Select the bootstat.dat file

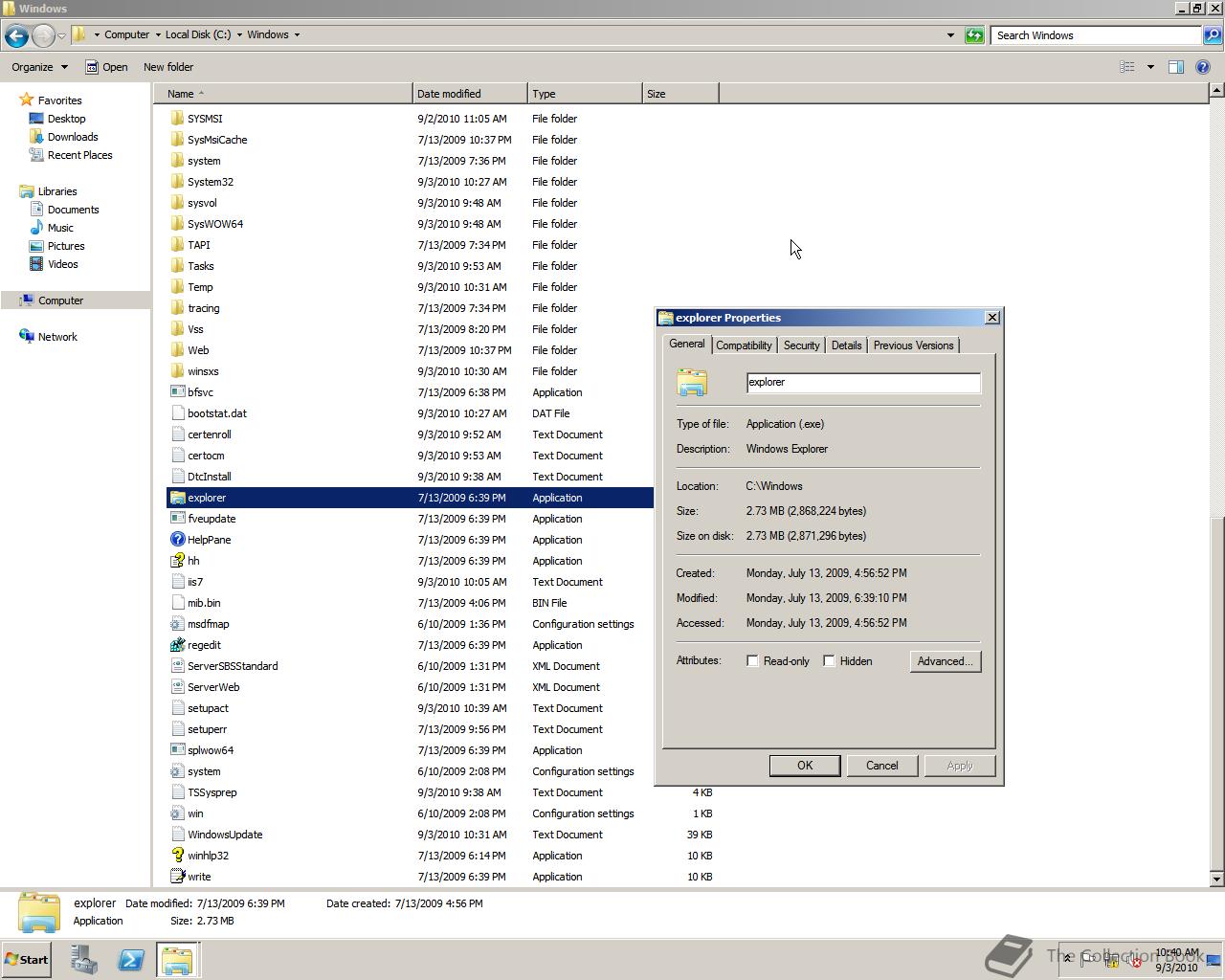[x=217, y=413]
